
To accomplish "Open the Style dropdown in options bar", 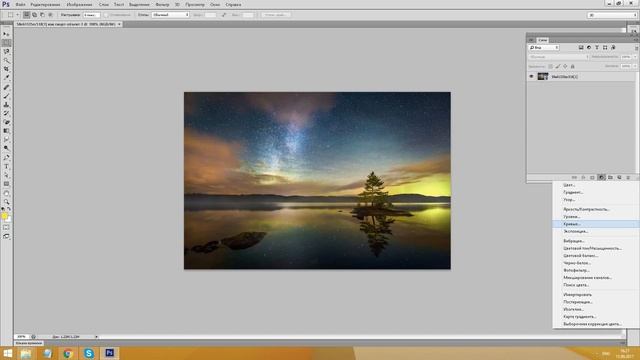I will tap(170, 15).
